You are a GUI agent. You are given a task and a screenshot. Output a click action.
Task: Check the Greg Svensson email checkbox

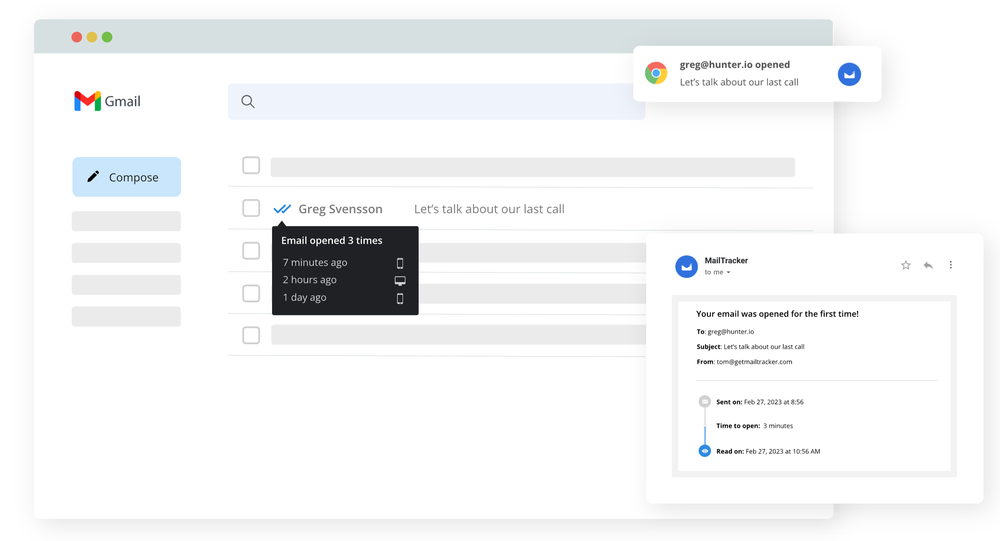251,208
